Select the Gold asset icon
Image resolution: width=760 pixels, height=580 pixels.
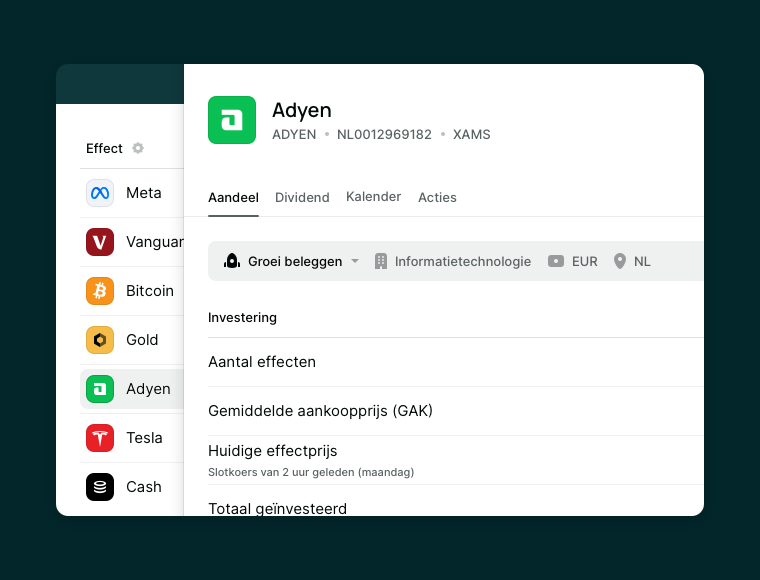coord(100,340)
